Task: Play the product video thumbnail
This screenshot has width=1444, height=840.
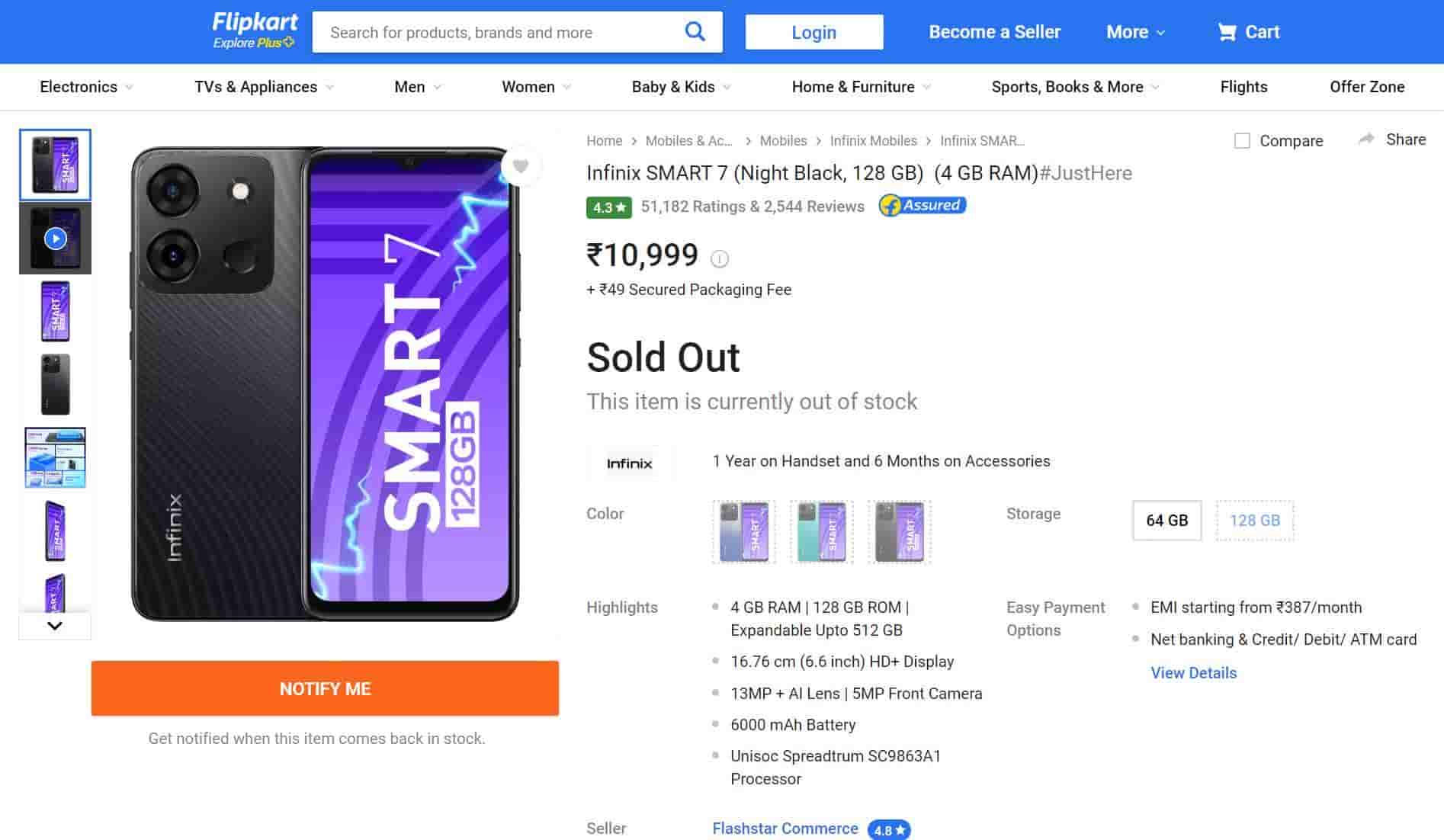Action: pyautogui.click(x=55, y=238)
